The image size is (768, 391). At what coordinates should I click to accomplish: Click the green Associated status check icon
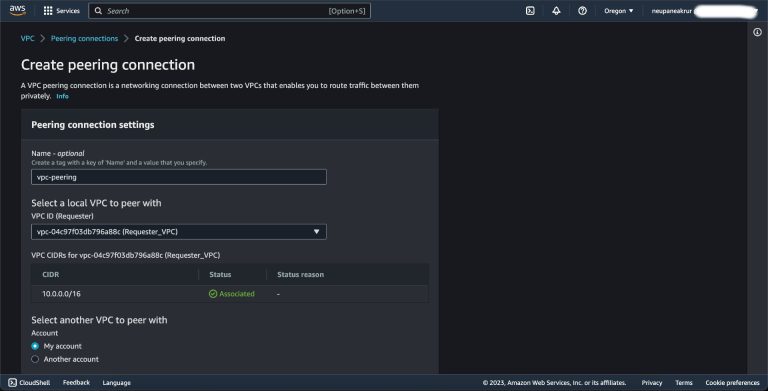tap(213, 294)
